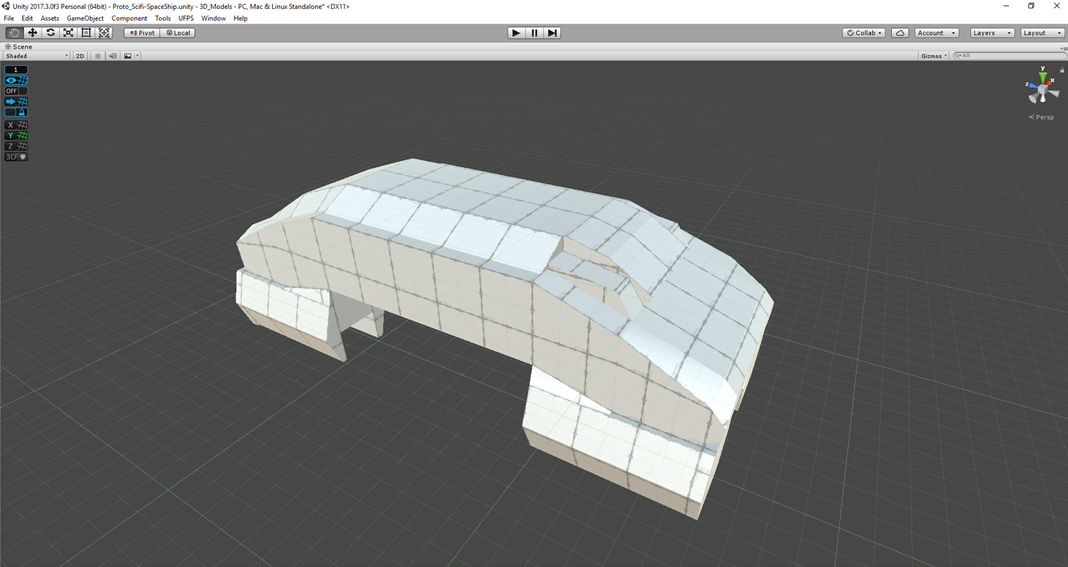Toggle Pivot handle position
The width and height of the screenshot is (1068, 567).
point(142,33)
